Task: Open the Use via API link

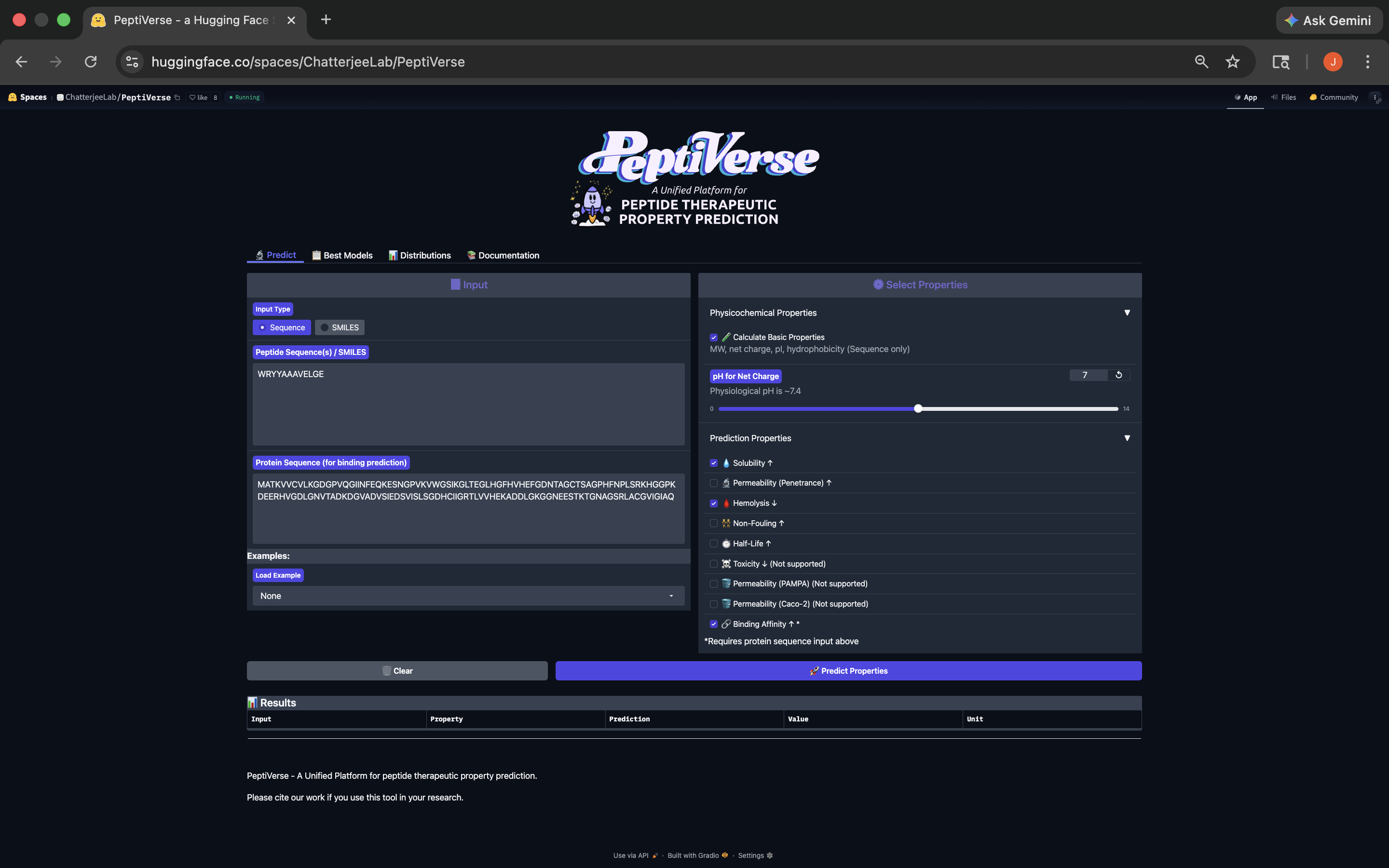Action: tap(635, 855)
